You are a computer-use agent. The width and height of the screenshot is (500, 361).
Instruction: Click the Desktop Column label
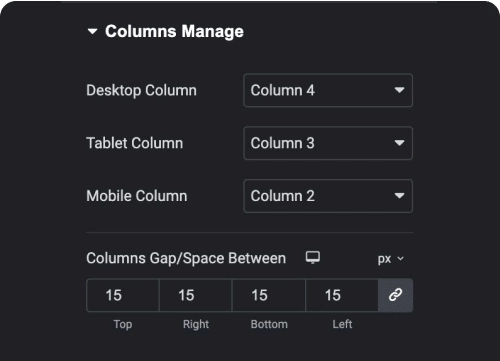click(x=141, y=91)
